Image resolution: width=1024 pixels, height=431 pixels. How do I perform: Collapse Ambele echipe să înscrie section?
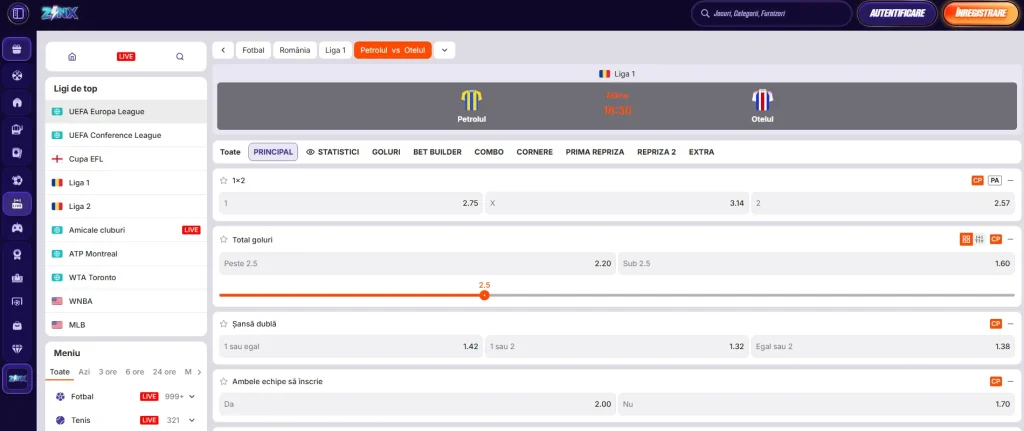[x=1010, y=381]
